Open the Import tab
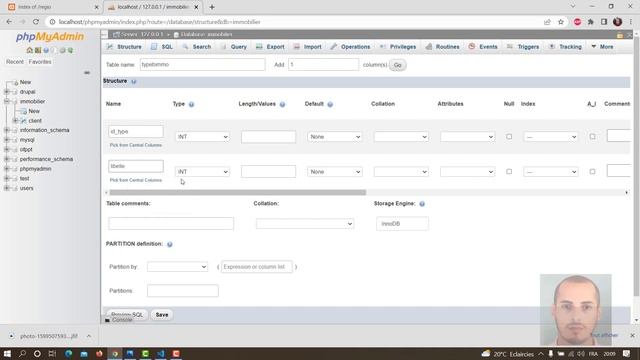Viewport: 640px width, 360px height. (x=307, y=47)
